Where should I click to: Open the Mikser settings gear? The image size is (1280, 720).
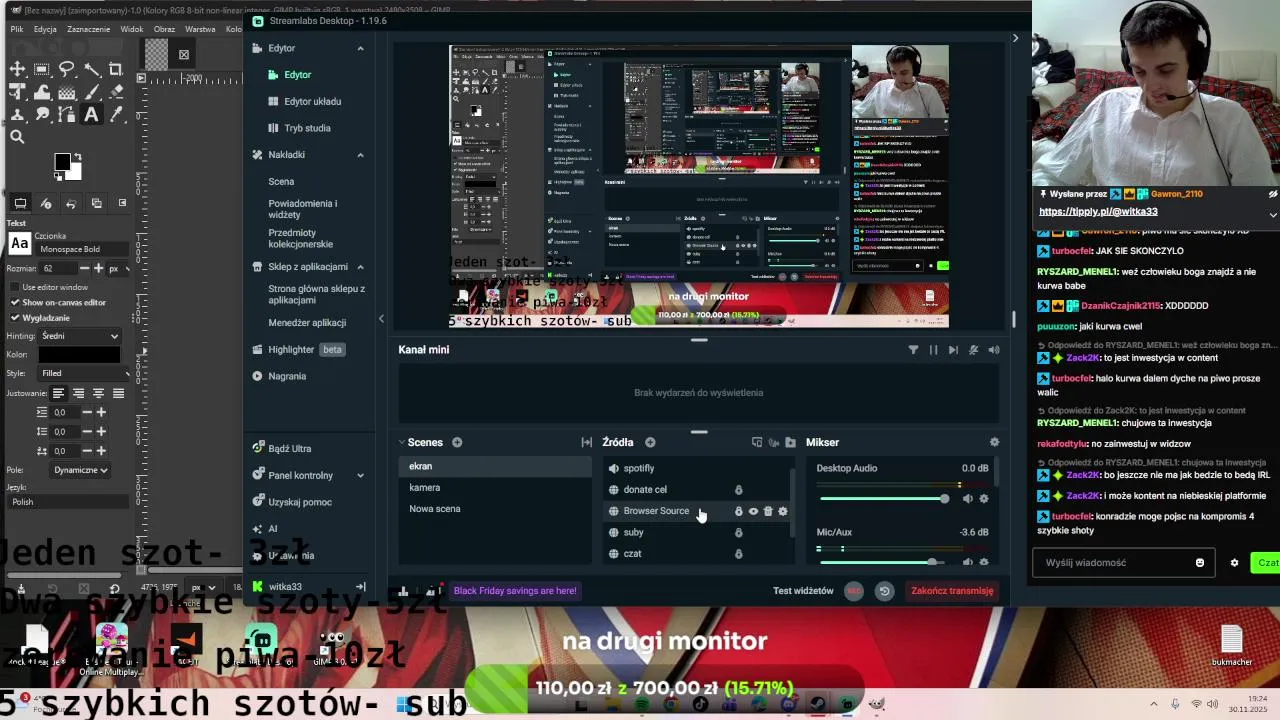tap(994, 442)
